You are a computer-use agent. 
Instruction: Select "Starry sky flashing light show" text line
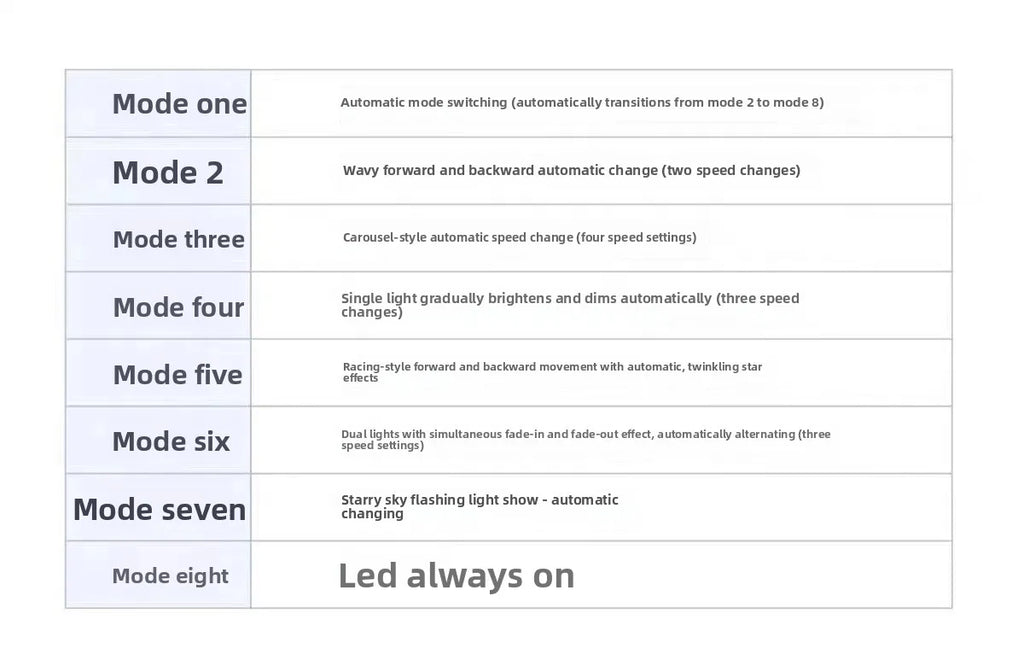click(x=479, y=500)
